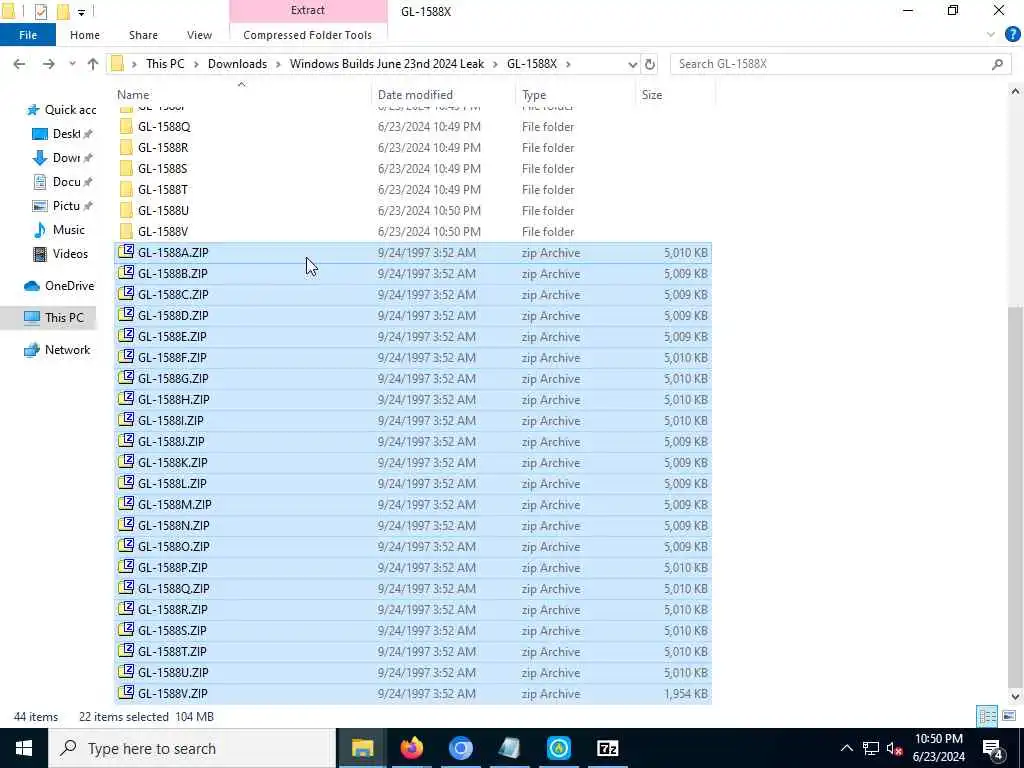Expand address bar history dropdown

pyautogui.click(x=632, y=64)
